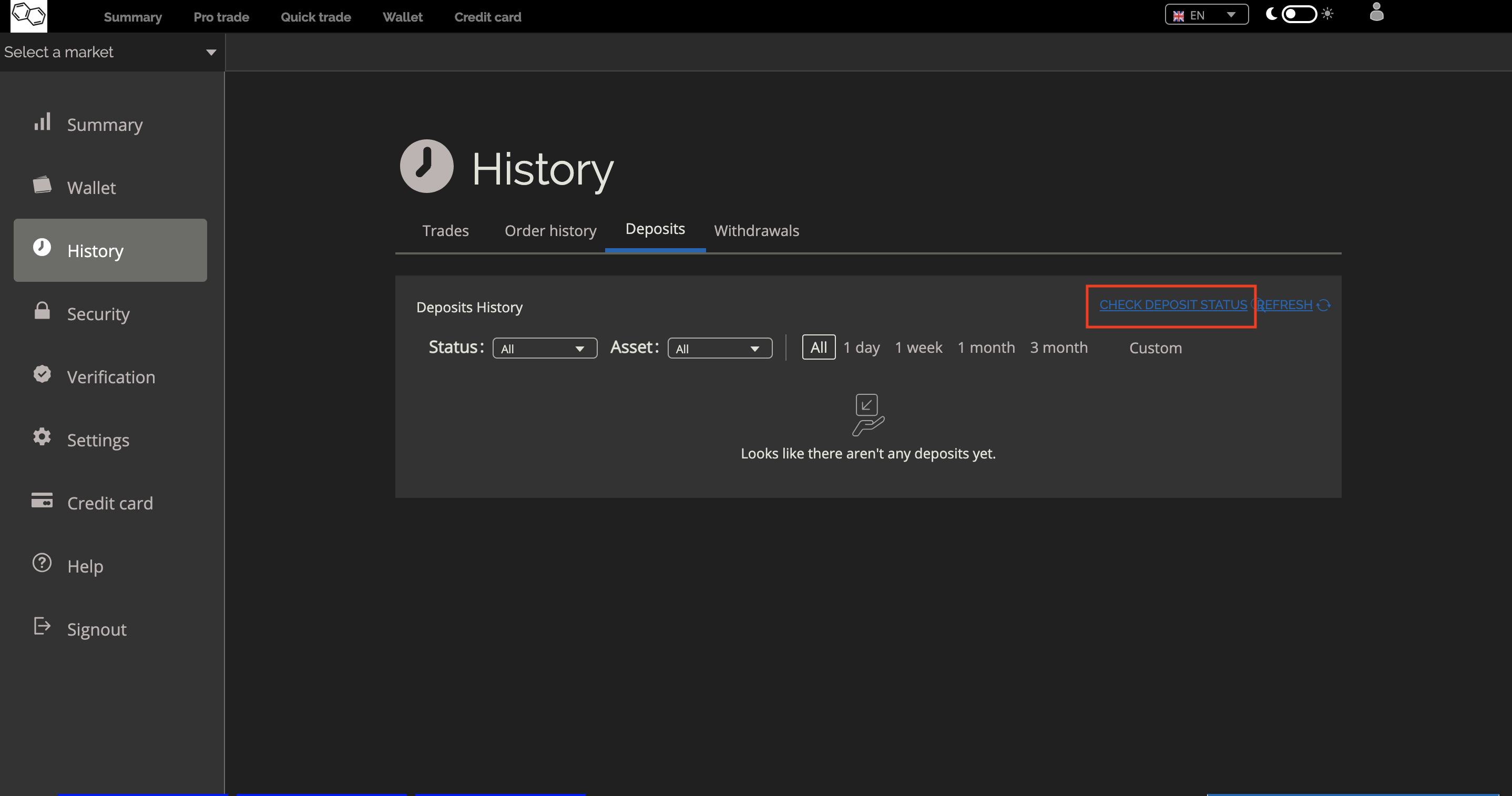Viewport: 1512px width, 796px height.
Task: Click the refresh circular arrows icon
Action: click(x=1324, y=305)
